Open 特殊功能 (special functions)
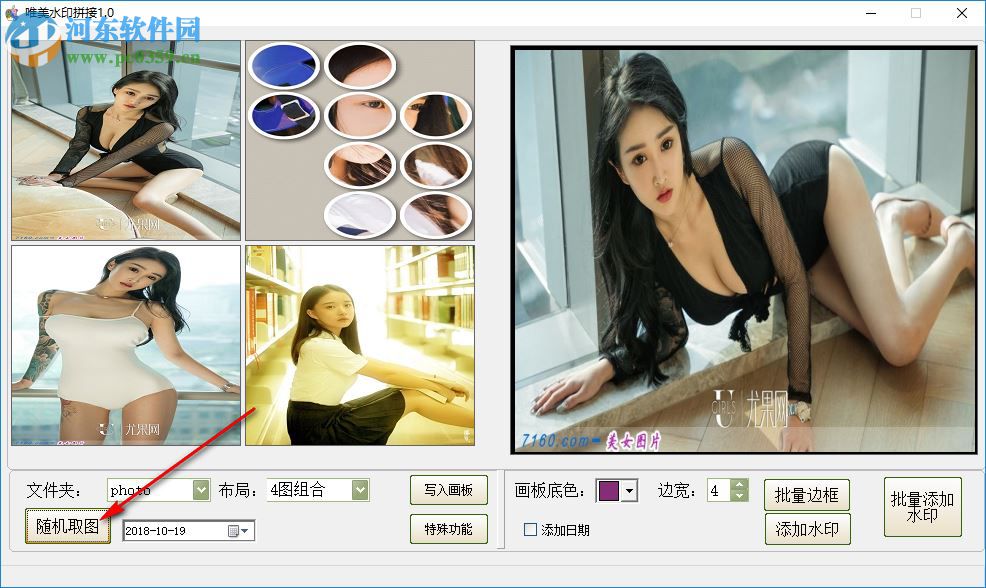 tap(447, 529)
